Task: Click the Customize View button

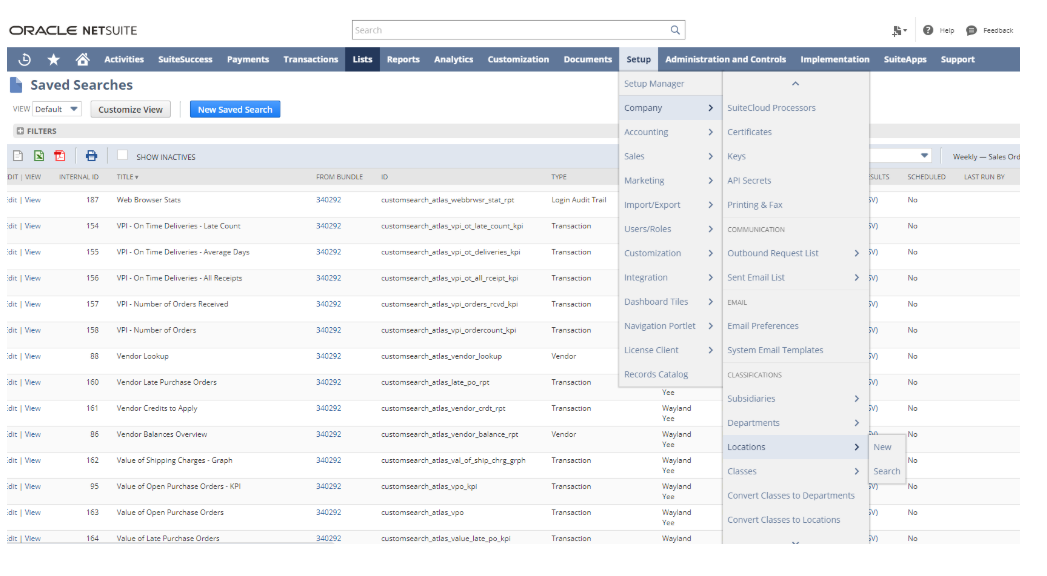Action: (130, 109)
